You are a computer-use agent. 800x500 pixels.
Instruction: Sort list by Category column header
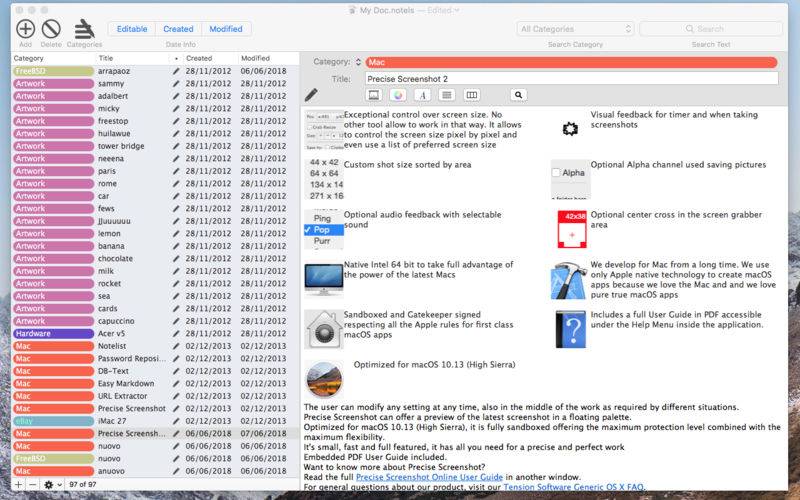[x=54, y=58]
